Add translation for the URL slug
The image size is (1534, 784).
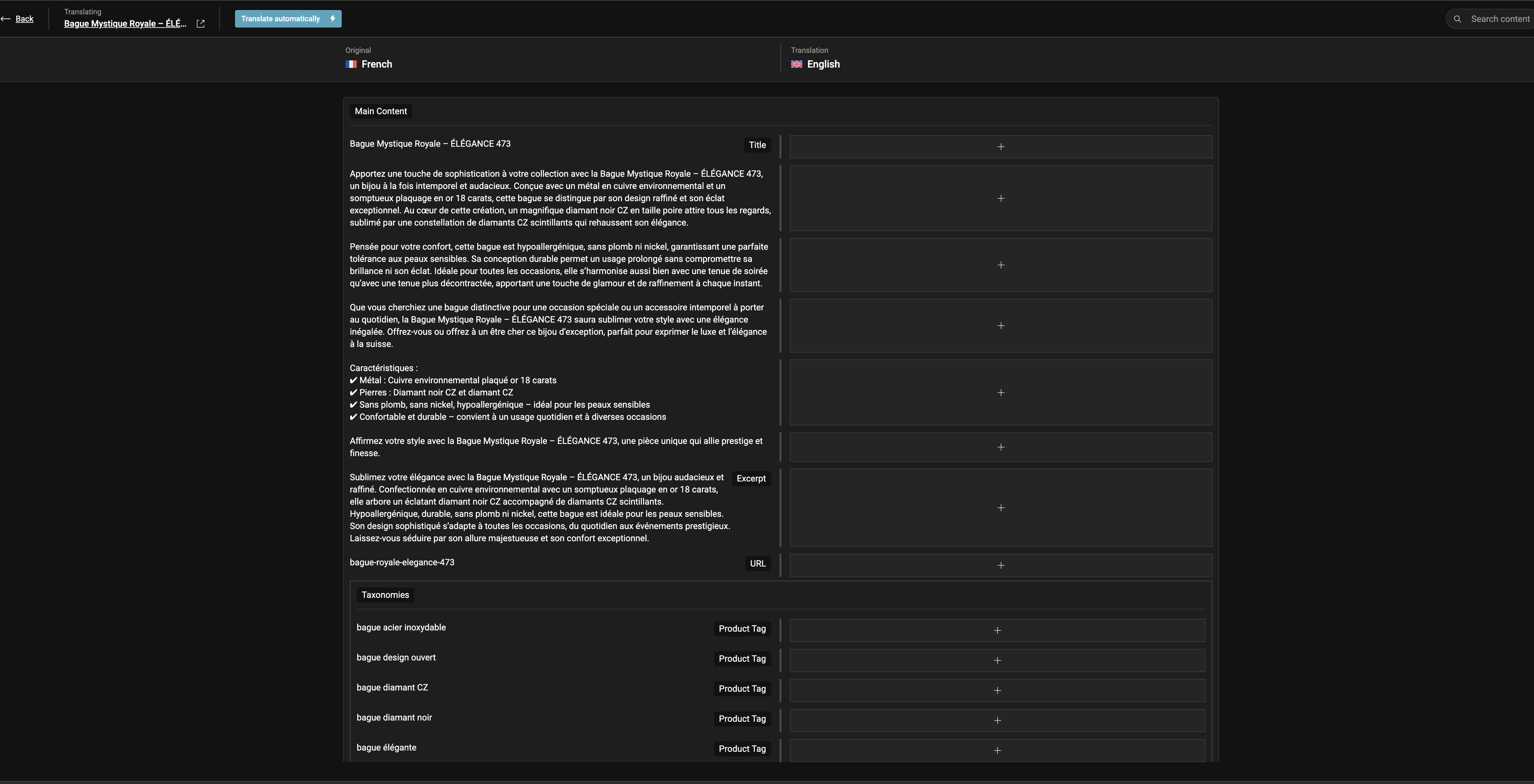click(x=1000, y=566)
